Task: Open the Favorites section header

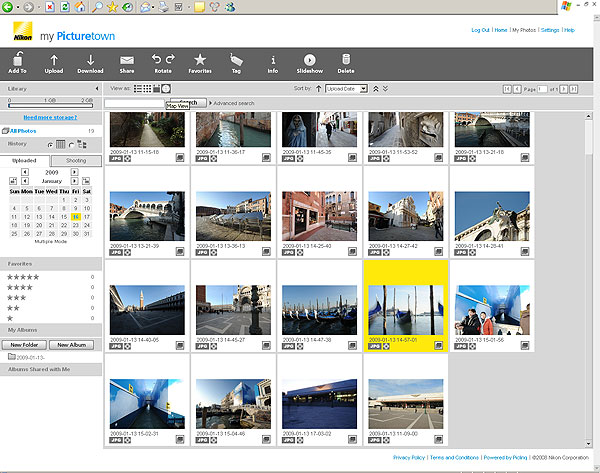Action: pyautogui.click(x=51, y=264)
